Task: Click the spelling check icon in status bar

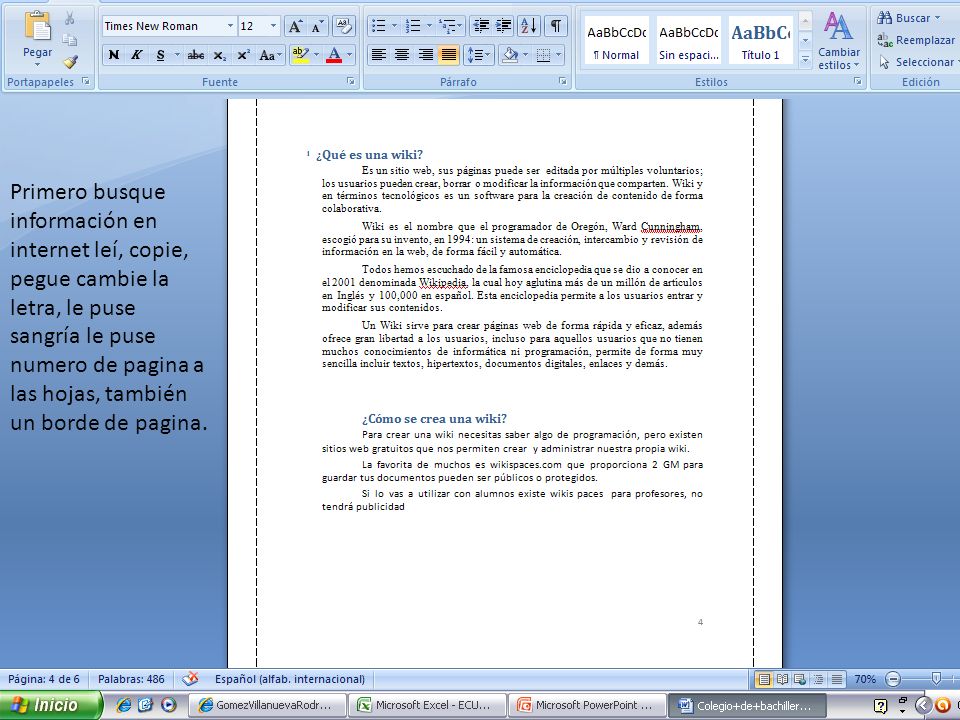Action: point(190,678)
